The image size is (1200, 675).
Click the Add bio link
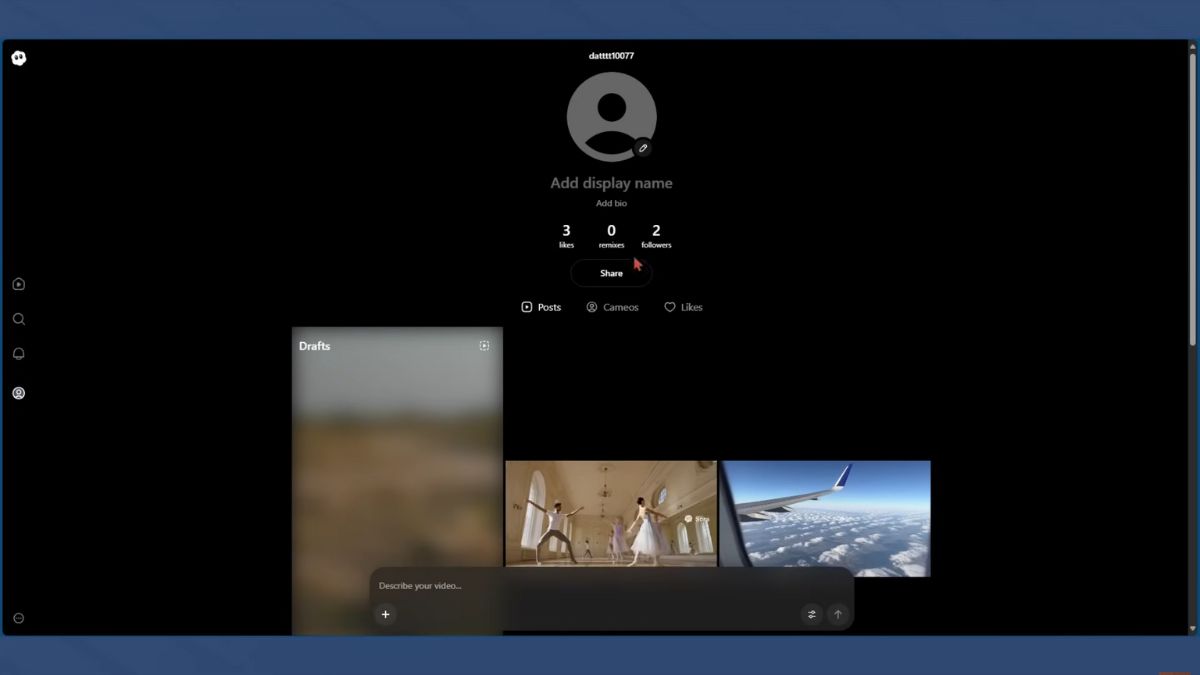611,204
